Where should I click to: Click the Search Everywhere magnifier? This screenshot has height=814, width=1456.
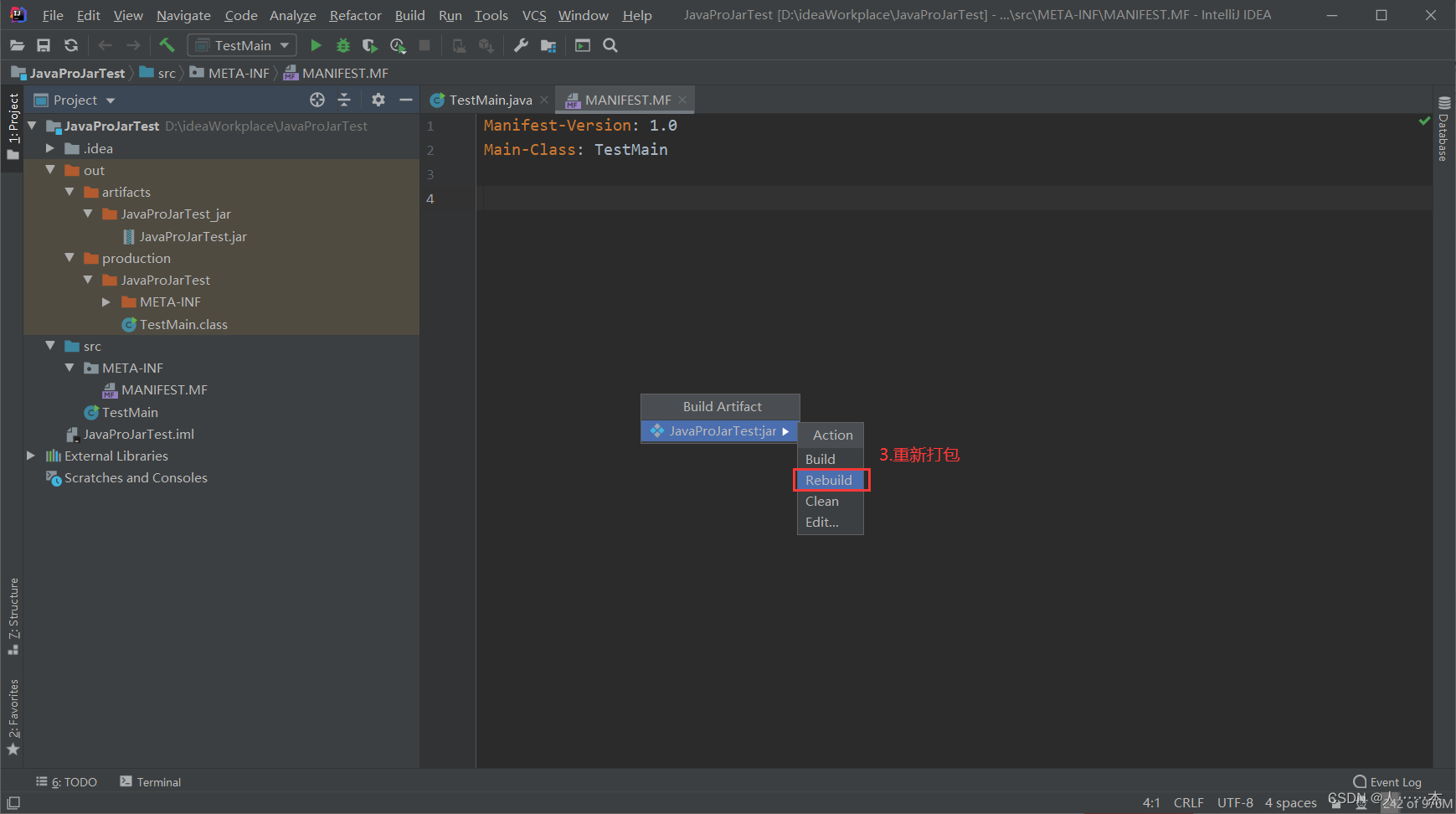coord(610,45)
